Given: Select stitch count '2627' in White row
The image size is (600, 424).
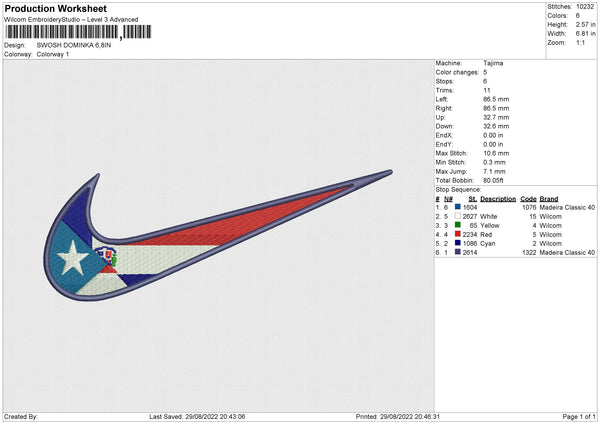Looking at the screenshot, I should pyautogui.click(x=470, y=217).
